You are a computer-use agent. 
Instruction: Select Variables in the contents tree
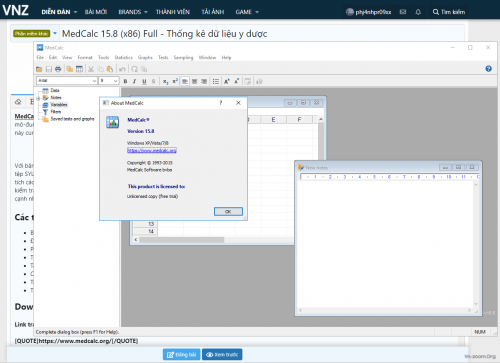(x=59, y=105)
